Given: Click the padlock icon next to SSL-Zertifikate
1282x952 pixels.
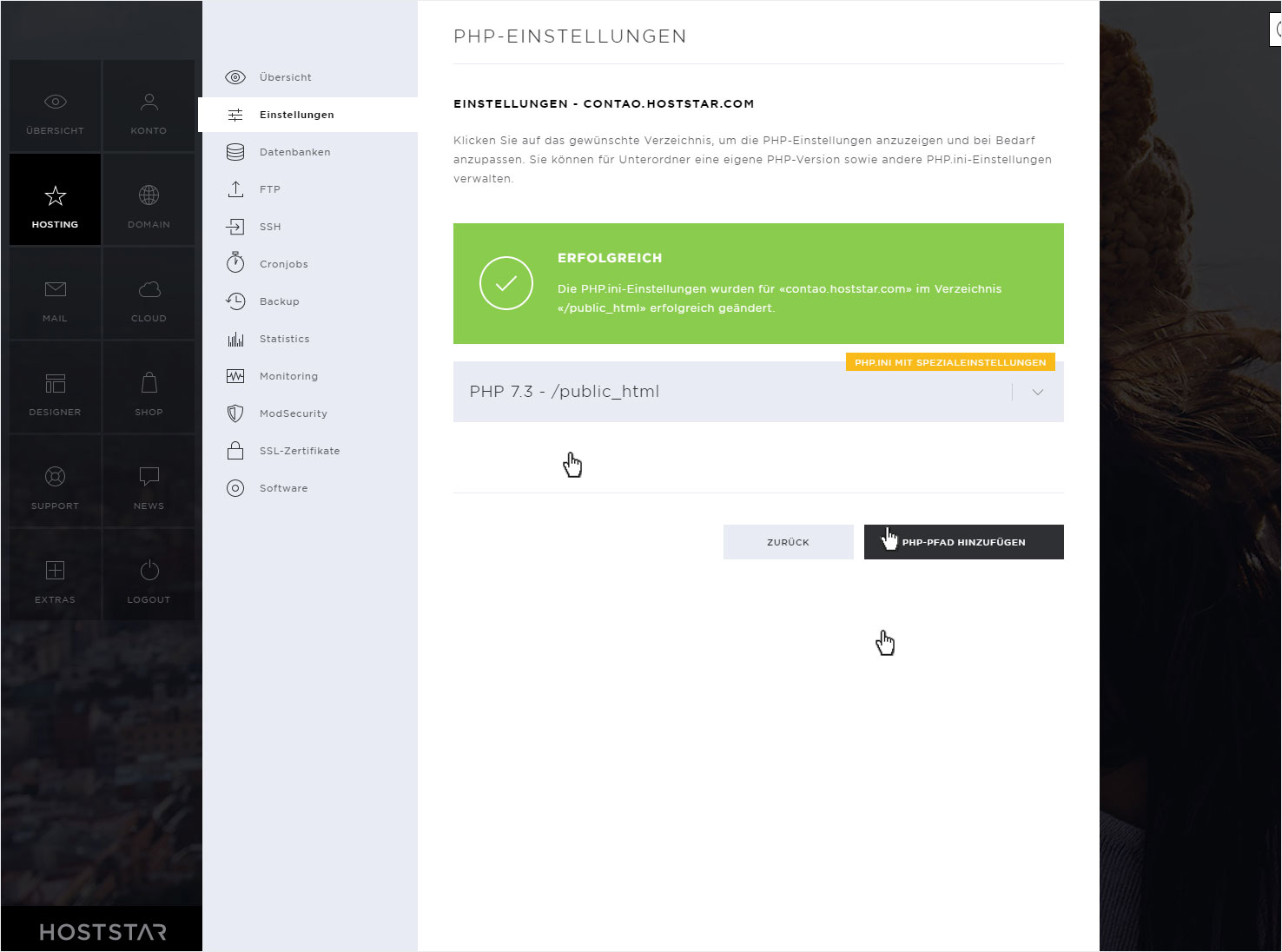Looking at the screenshot, I should (x=235, y=450).
